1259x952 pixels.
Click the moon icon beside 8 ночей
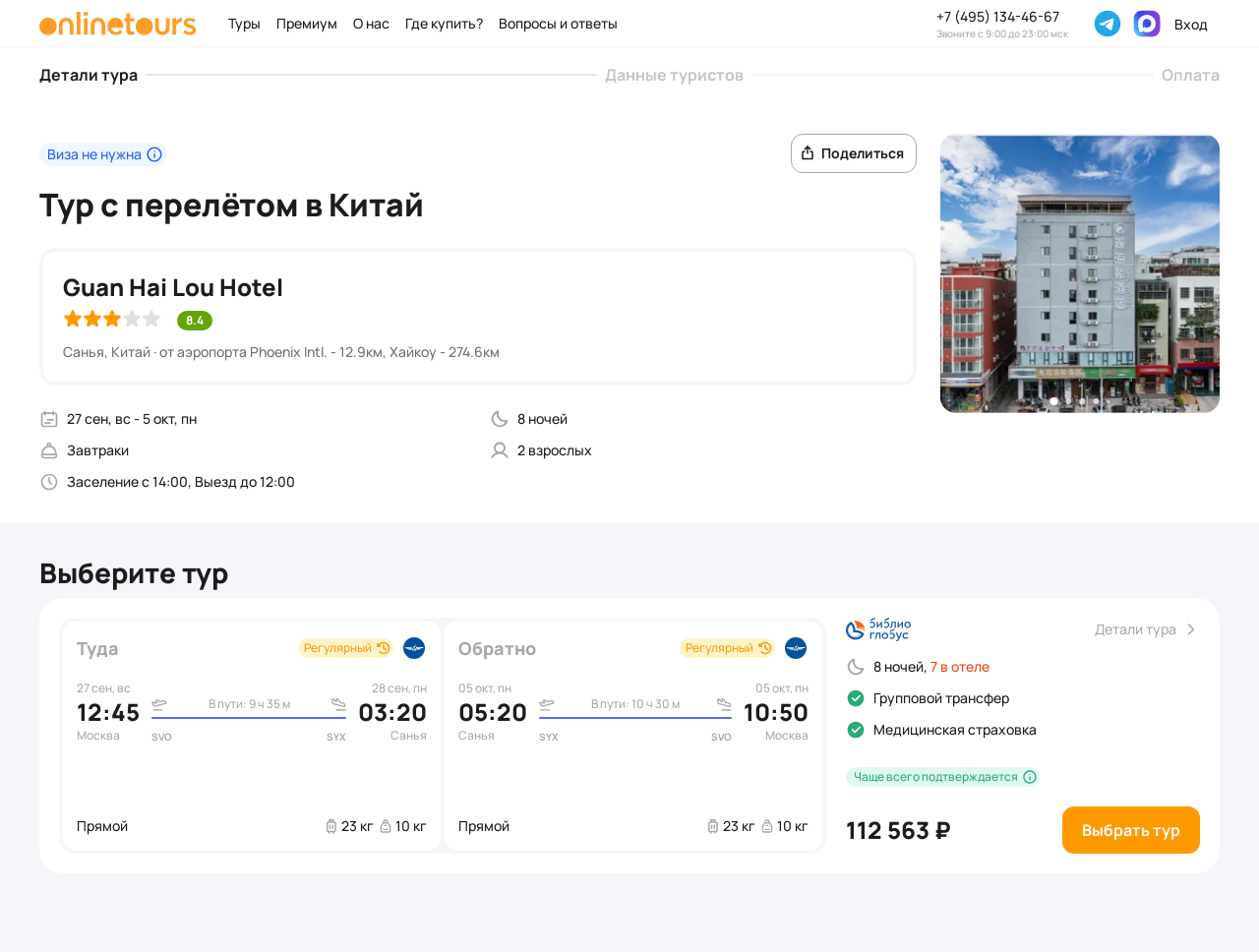pyautogui.click(x=500, y=419)
